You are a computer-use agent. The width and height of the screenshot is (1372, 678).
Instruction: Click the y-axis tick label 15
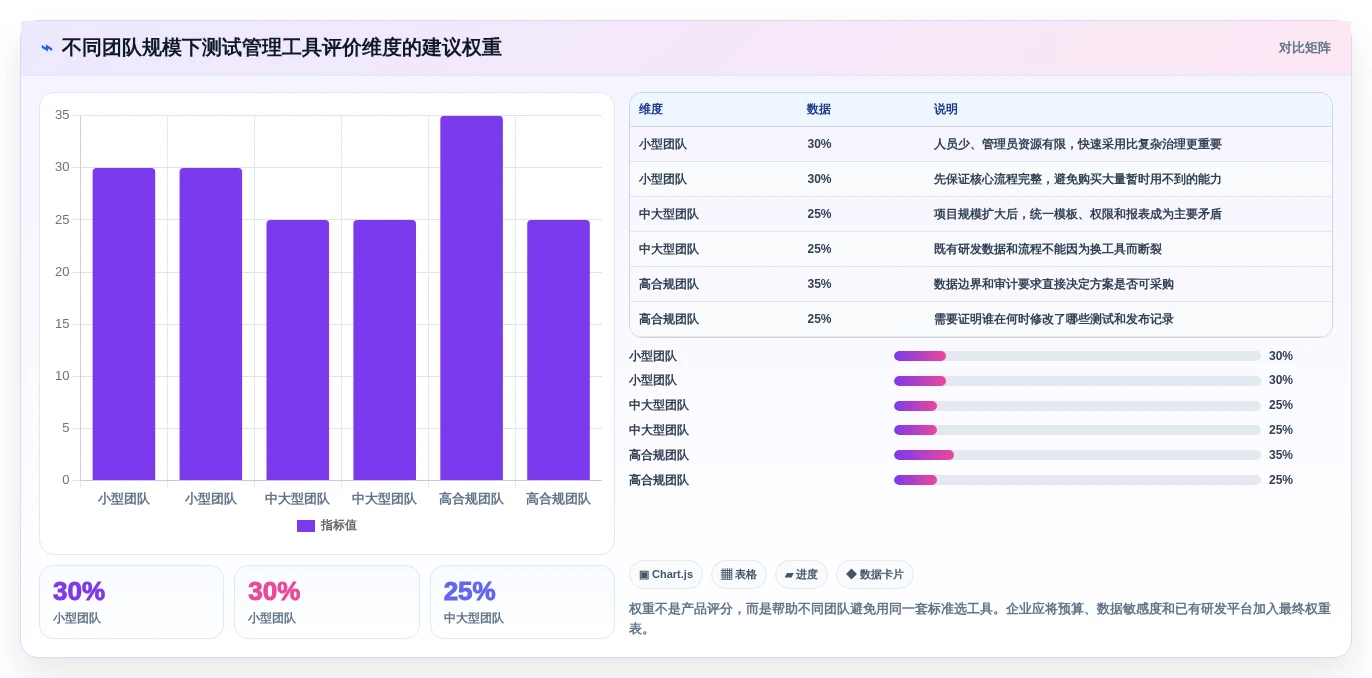pos(62,324)
